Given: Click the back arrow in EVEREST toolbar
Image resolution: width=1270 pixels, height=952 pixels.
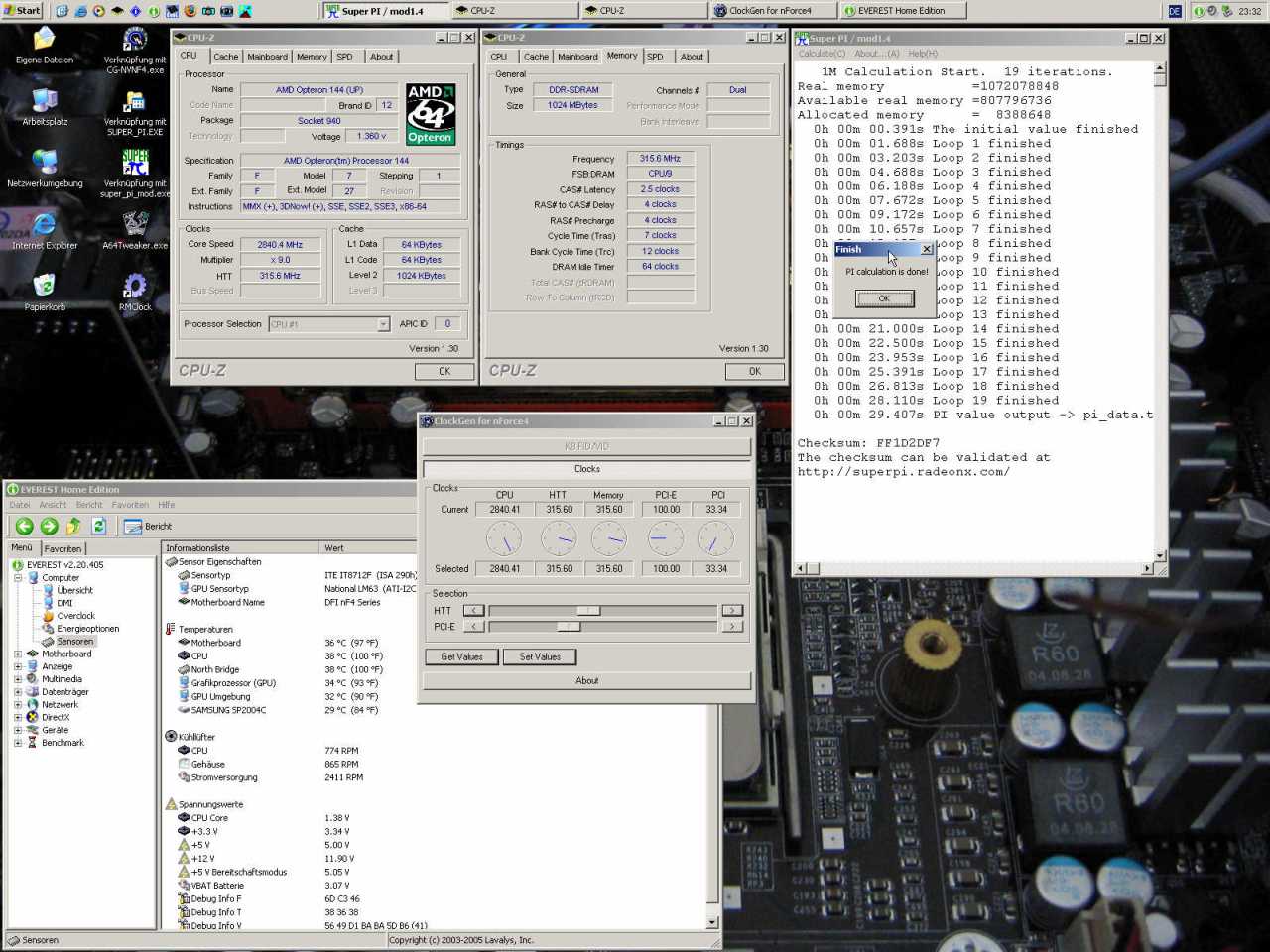Looking at the screenshot, I should (x=25, y=527).
